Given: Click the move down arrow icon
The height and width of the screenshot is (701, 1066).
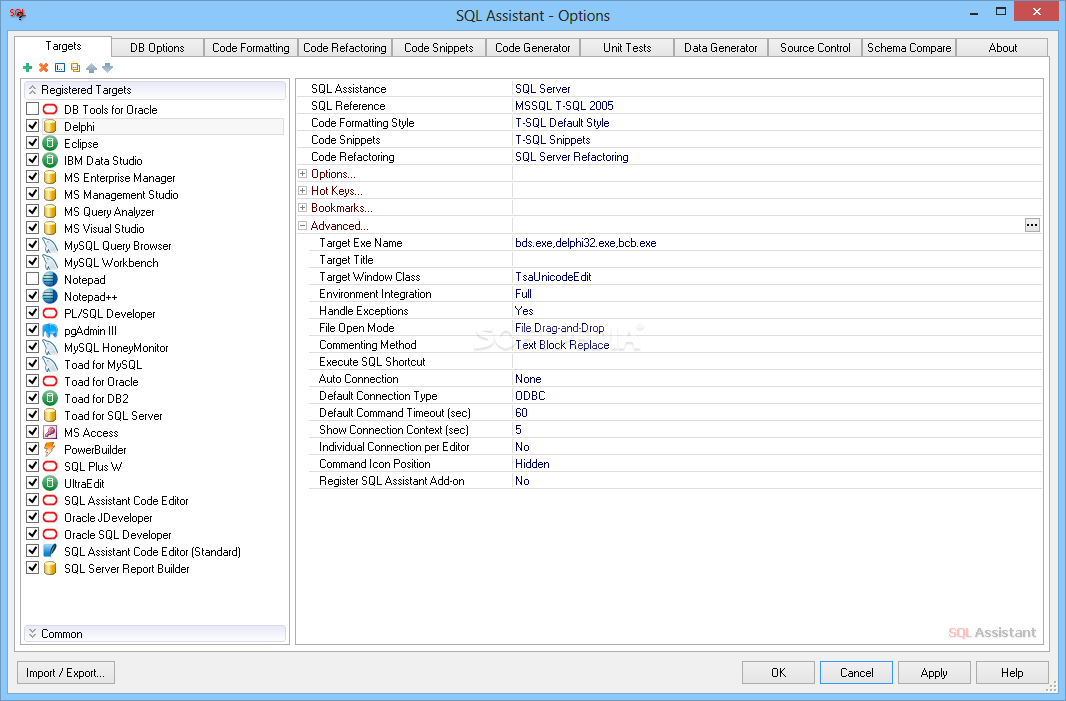Looking at the screenshot, I should [107, 67].
